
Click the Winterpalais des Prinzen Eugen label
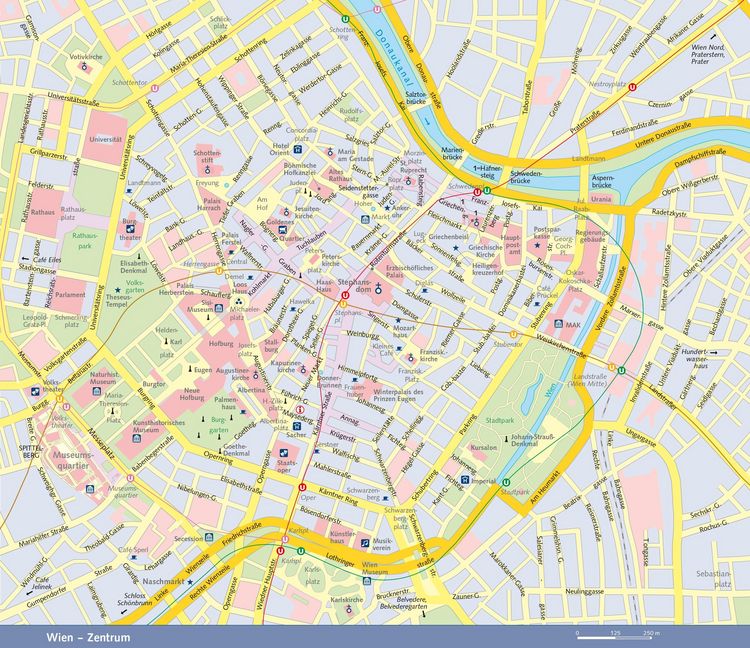click(x=398, y=395)
